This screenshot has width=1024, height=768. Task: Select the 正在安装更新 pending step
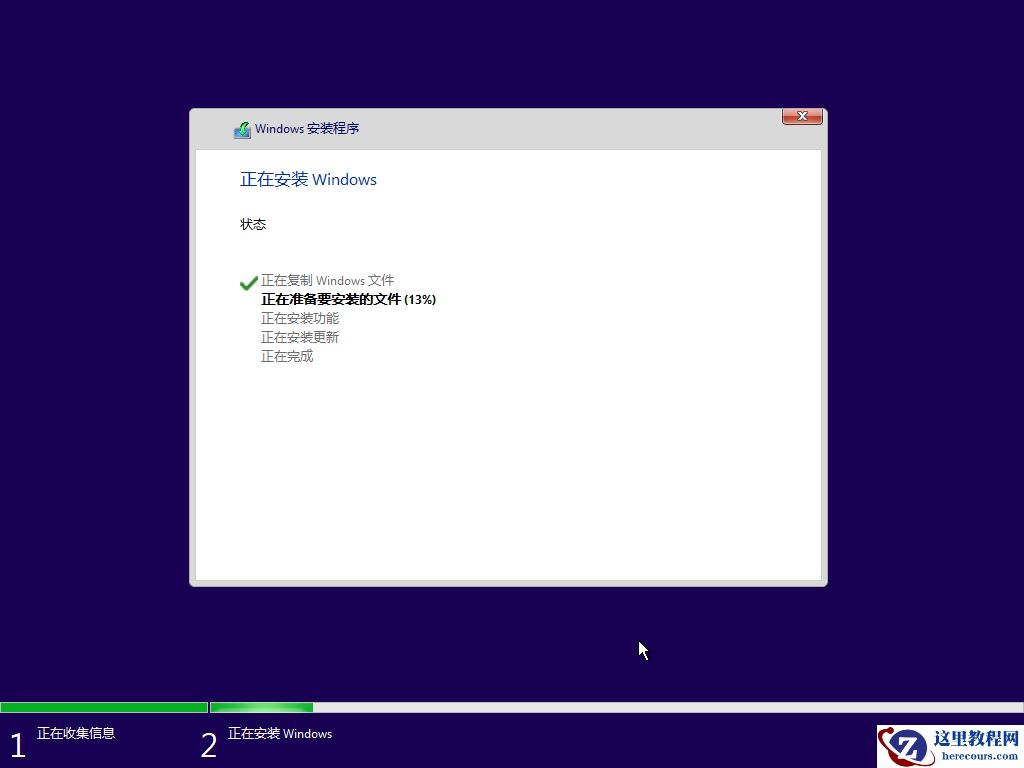tap(300, 337)
